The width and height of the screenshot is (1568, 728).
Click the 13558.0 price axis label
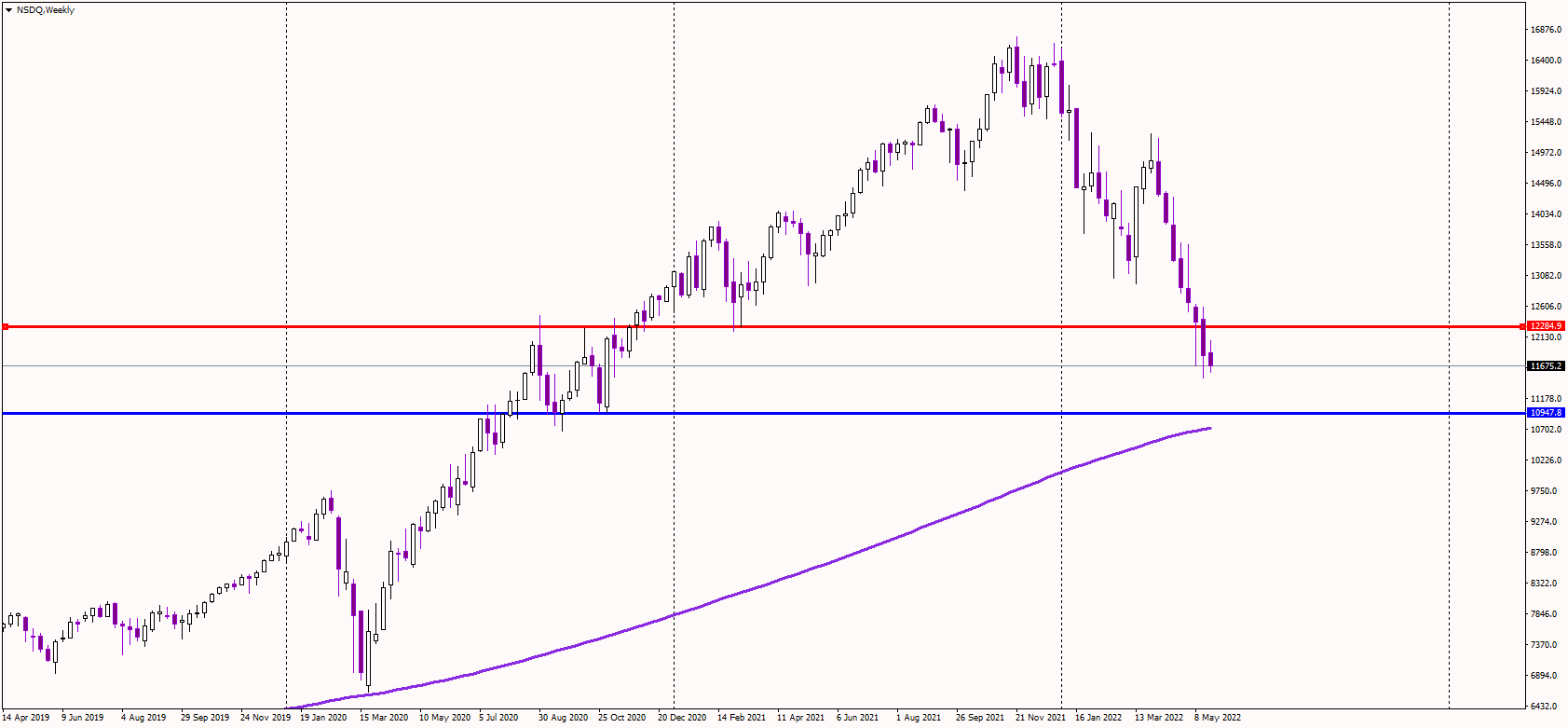click(1546, 245)
